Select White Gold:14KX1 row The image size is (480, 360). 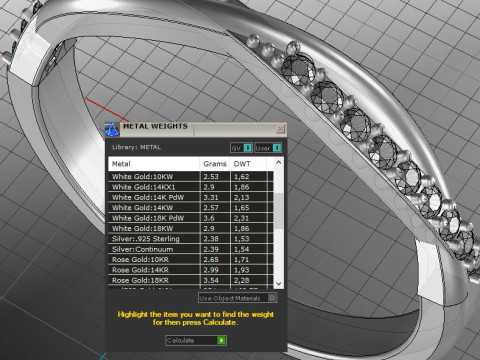[x=191, y=187]
